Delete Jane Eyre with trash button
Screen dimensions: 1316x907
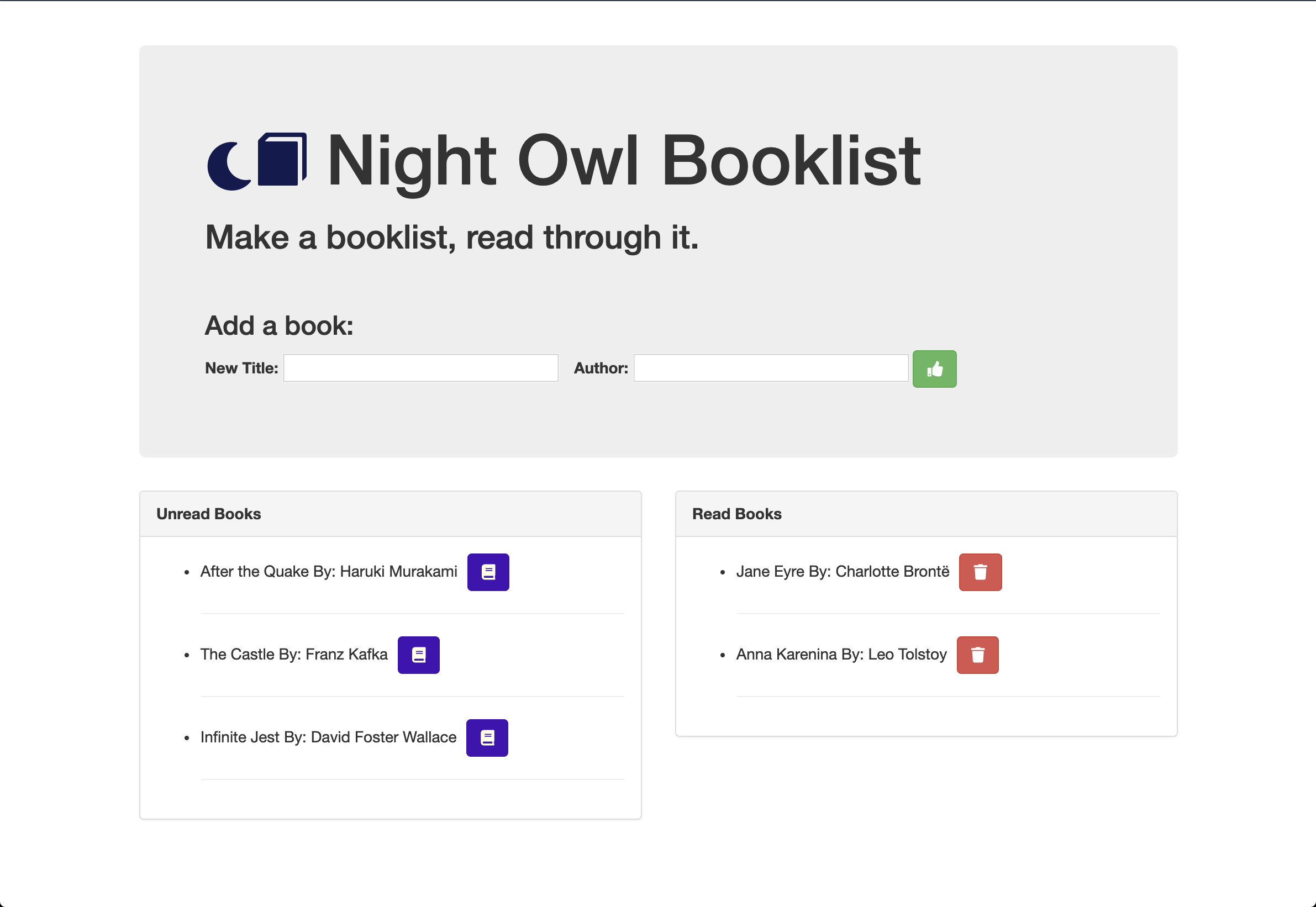980,572
